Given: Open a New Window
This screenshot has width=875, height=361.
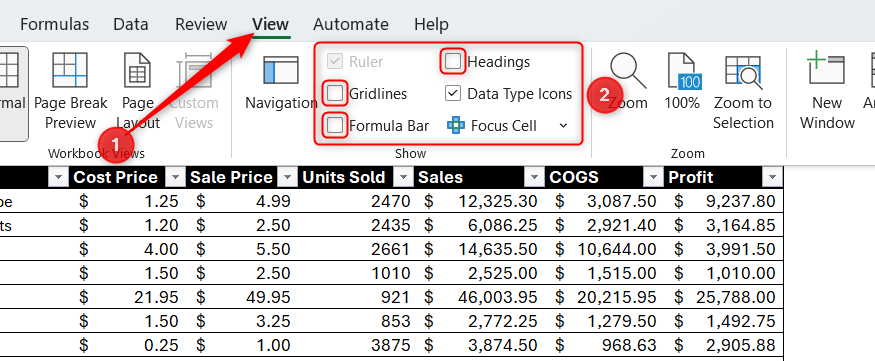Looking at the screenshot, I should [827, 92].
